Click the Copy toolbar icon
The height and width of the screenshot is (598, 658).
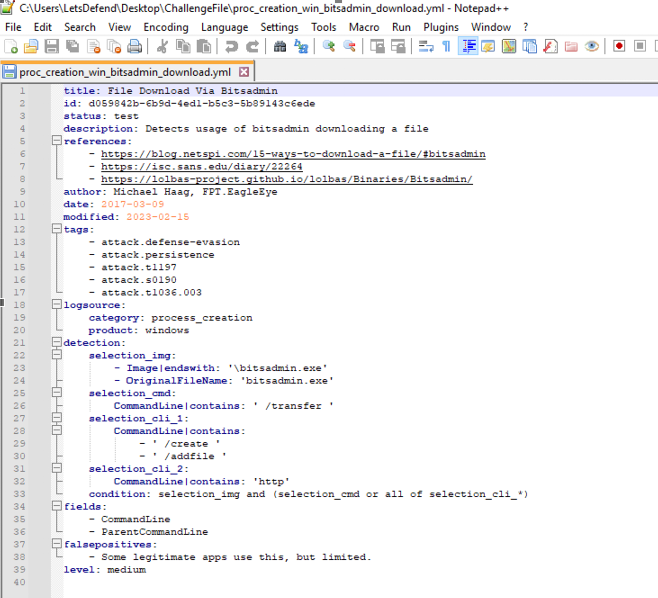(x=183, y=46)
